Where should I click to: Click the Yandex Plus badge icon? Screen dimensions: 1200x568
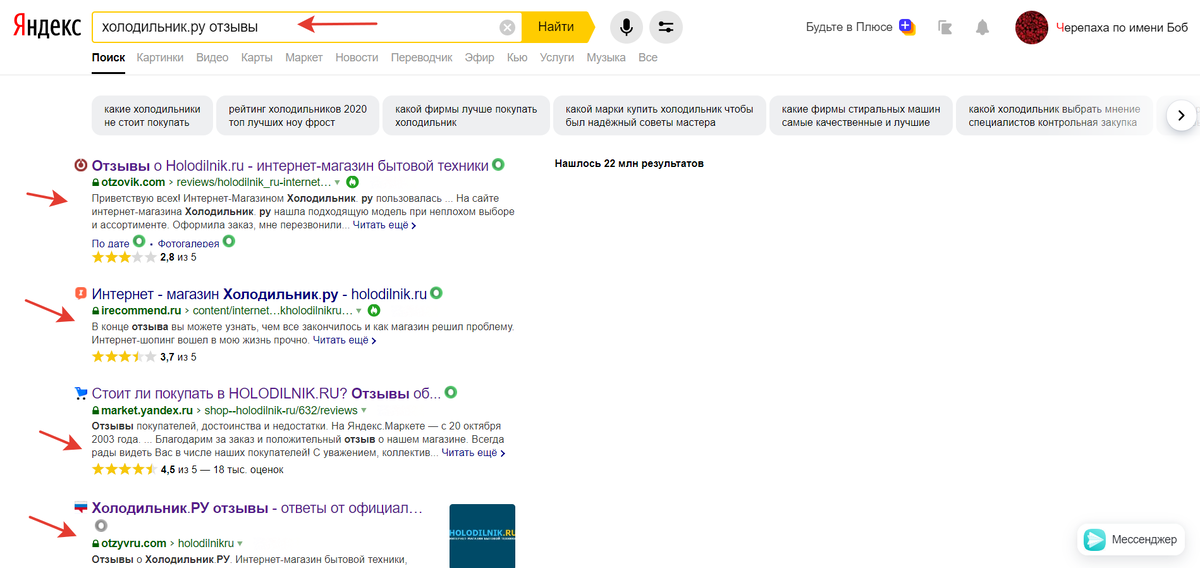coord(907,27)
